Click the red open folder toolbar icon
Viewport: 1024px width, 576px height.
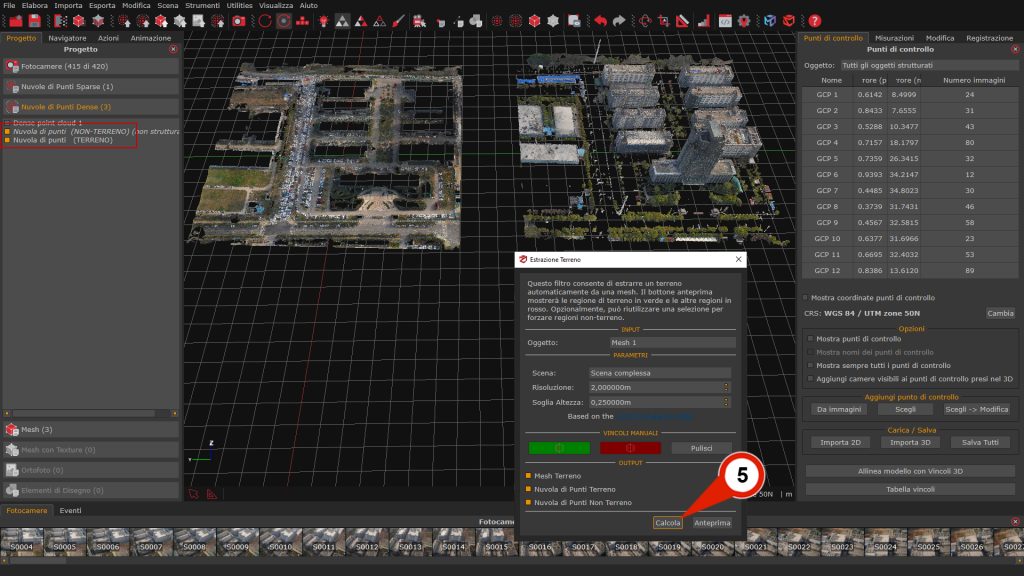tap(16, 21)
